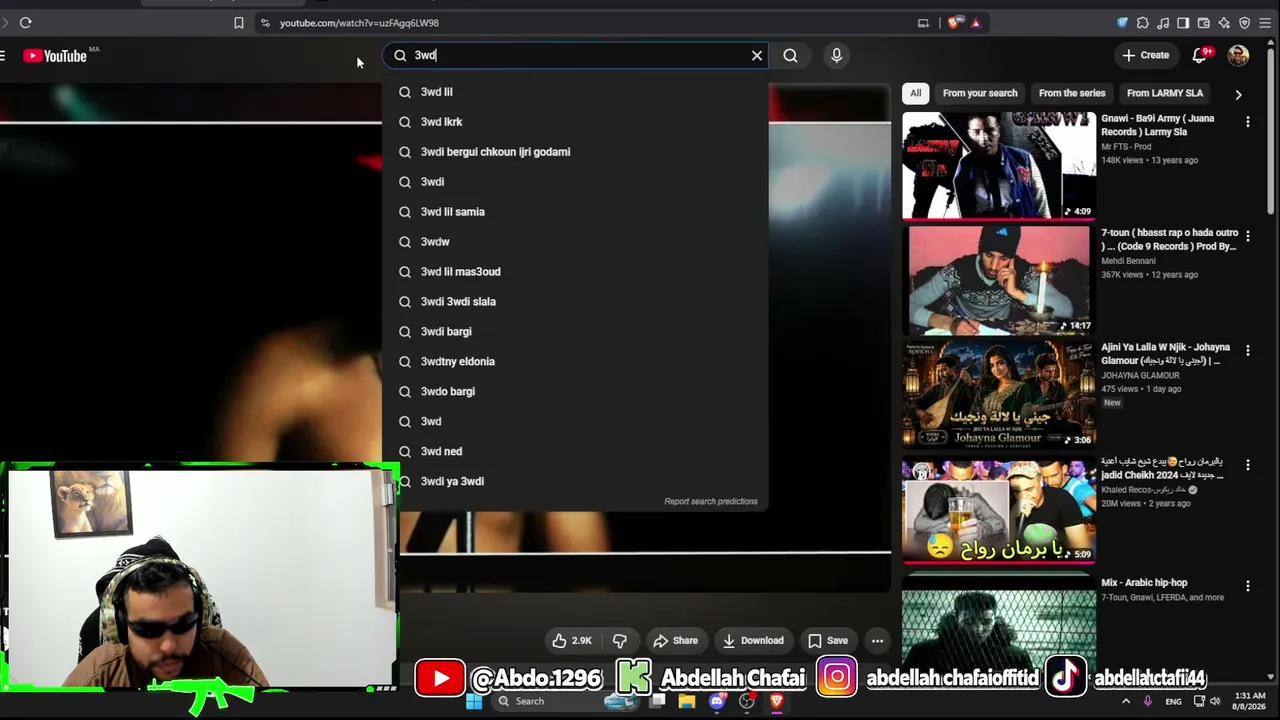Switch to Brave browser in taskbar
Viewport: 1280px width, 720px height.
[x=776, y=702]
